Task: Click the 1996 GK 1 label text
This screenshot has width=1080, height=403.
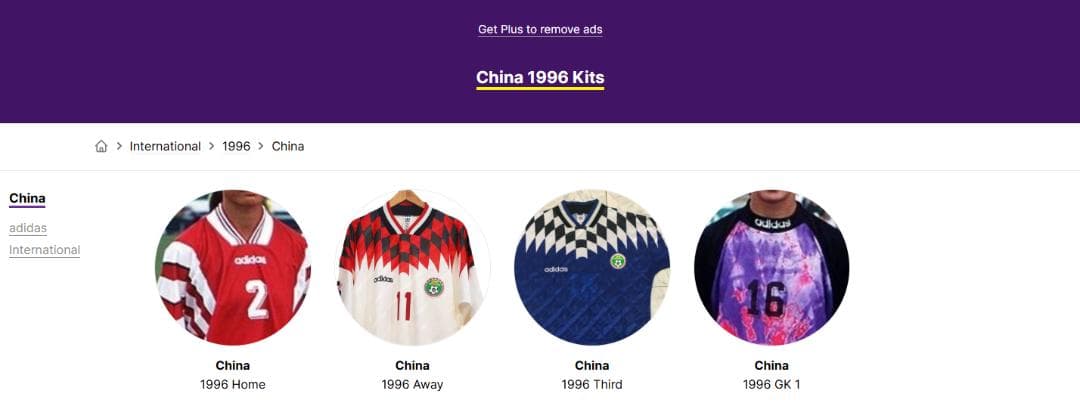Action: [771, 384]
